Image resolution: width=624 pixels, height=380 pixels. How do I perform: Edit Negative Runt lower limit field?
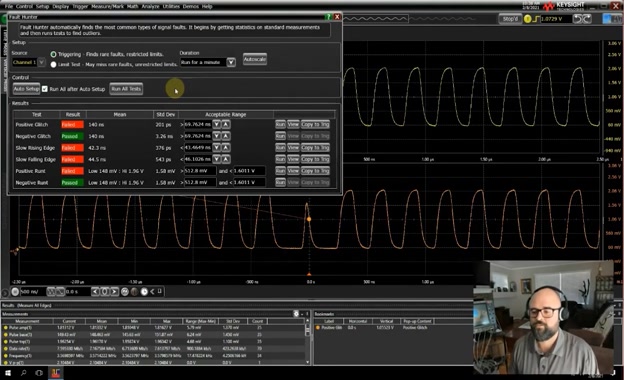click(200, 182)
